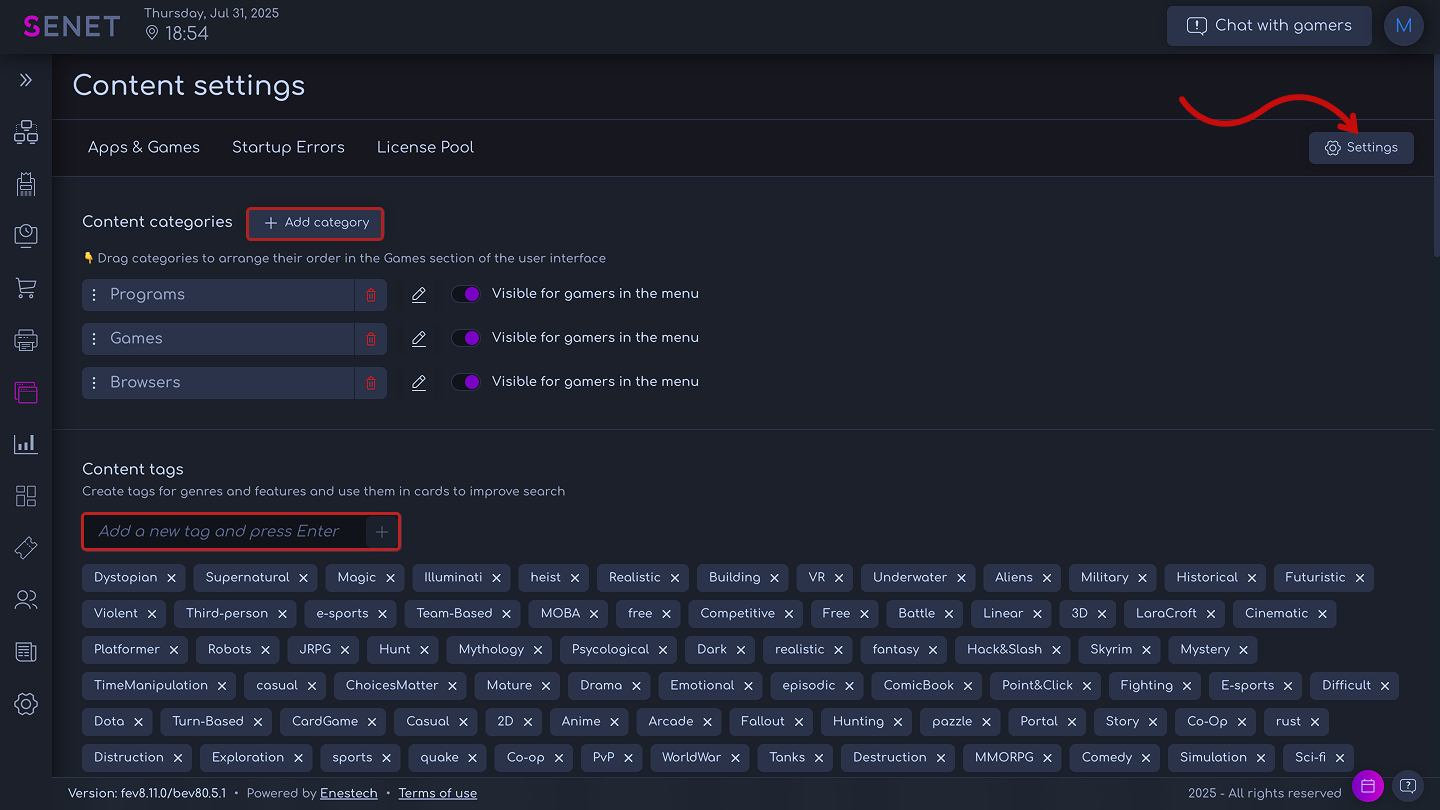Delete the Programs category with trash icon

tap(371, 295)
